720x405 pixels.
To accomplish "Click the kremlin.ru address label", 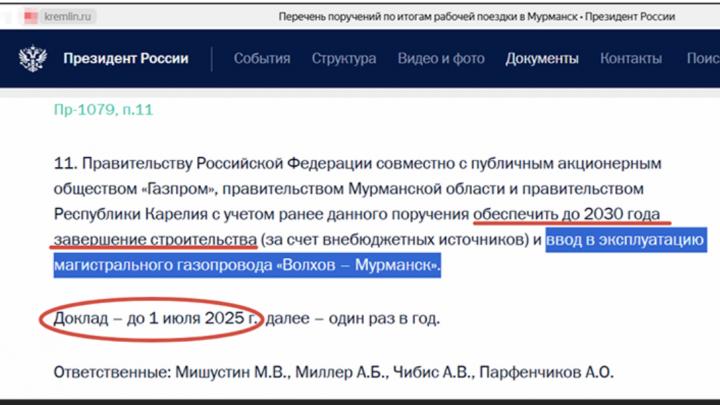I will [68, 17].
